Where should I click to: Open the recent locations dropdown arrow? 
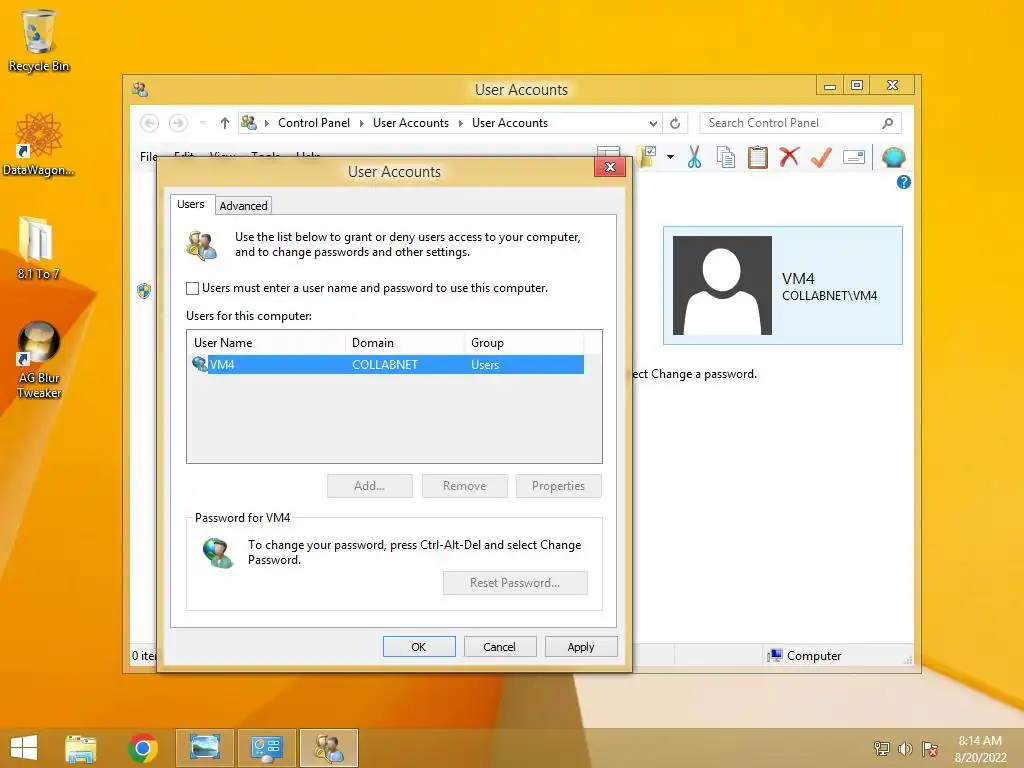pyautogui.click(x=202, y=123)
